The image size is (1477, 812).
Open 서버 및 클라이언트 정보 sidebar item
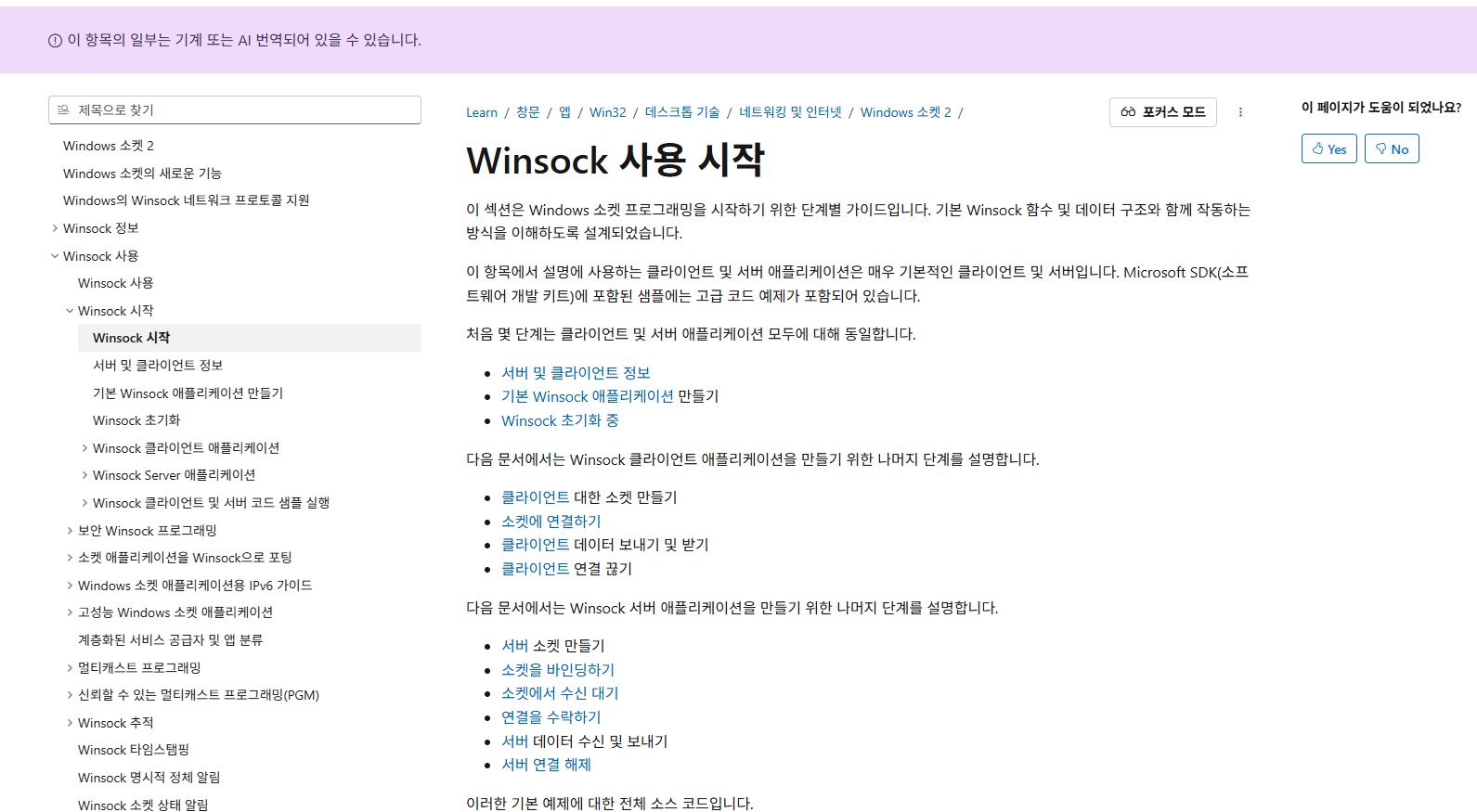point(158,366)
